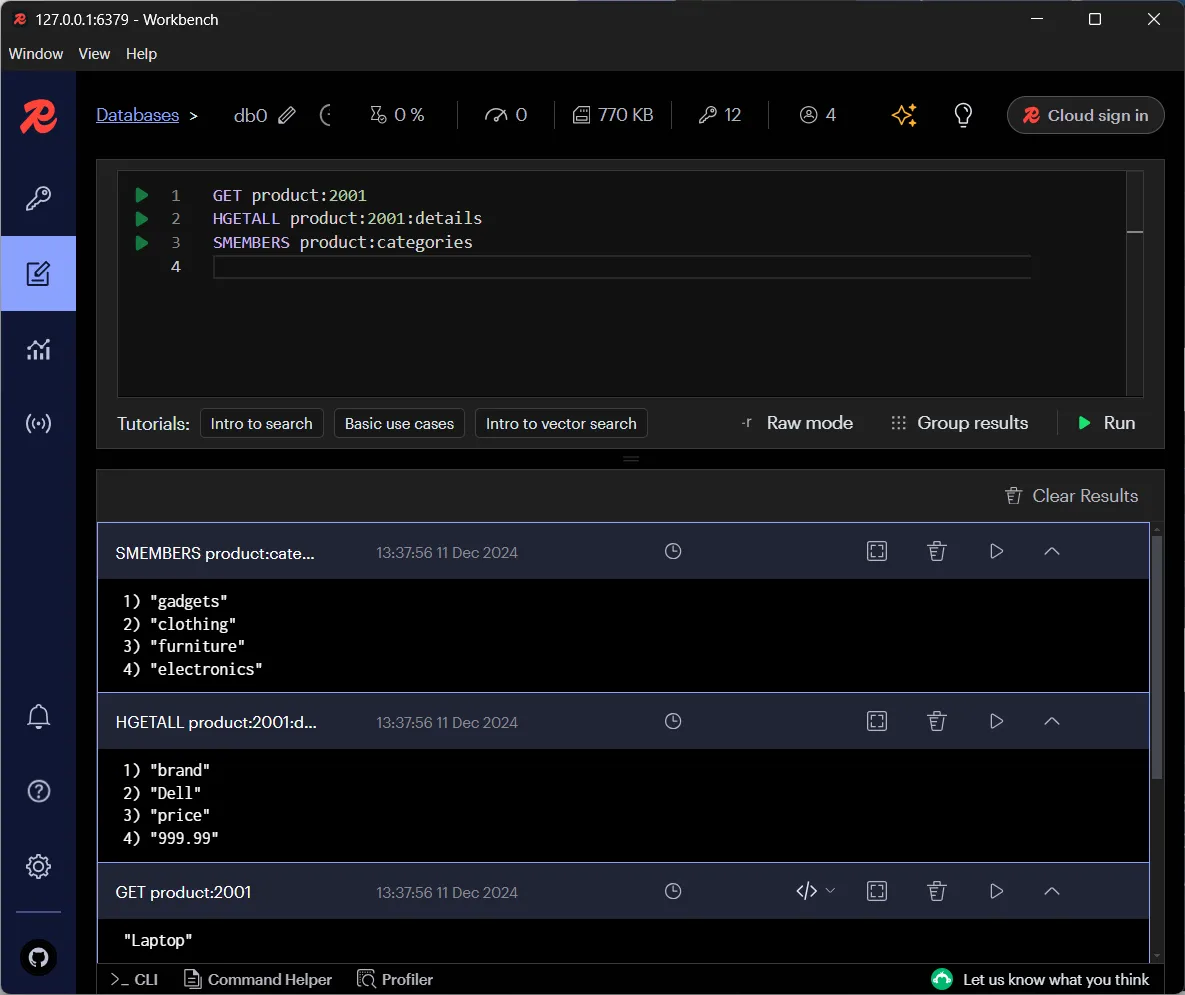Image resolution: width=1185 pixels, height=995 pixels.
Task: Open the Pub/Sub panel
Action: 38,423
